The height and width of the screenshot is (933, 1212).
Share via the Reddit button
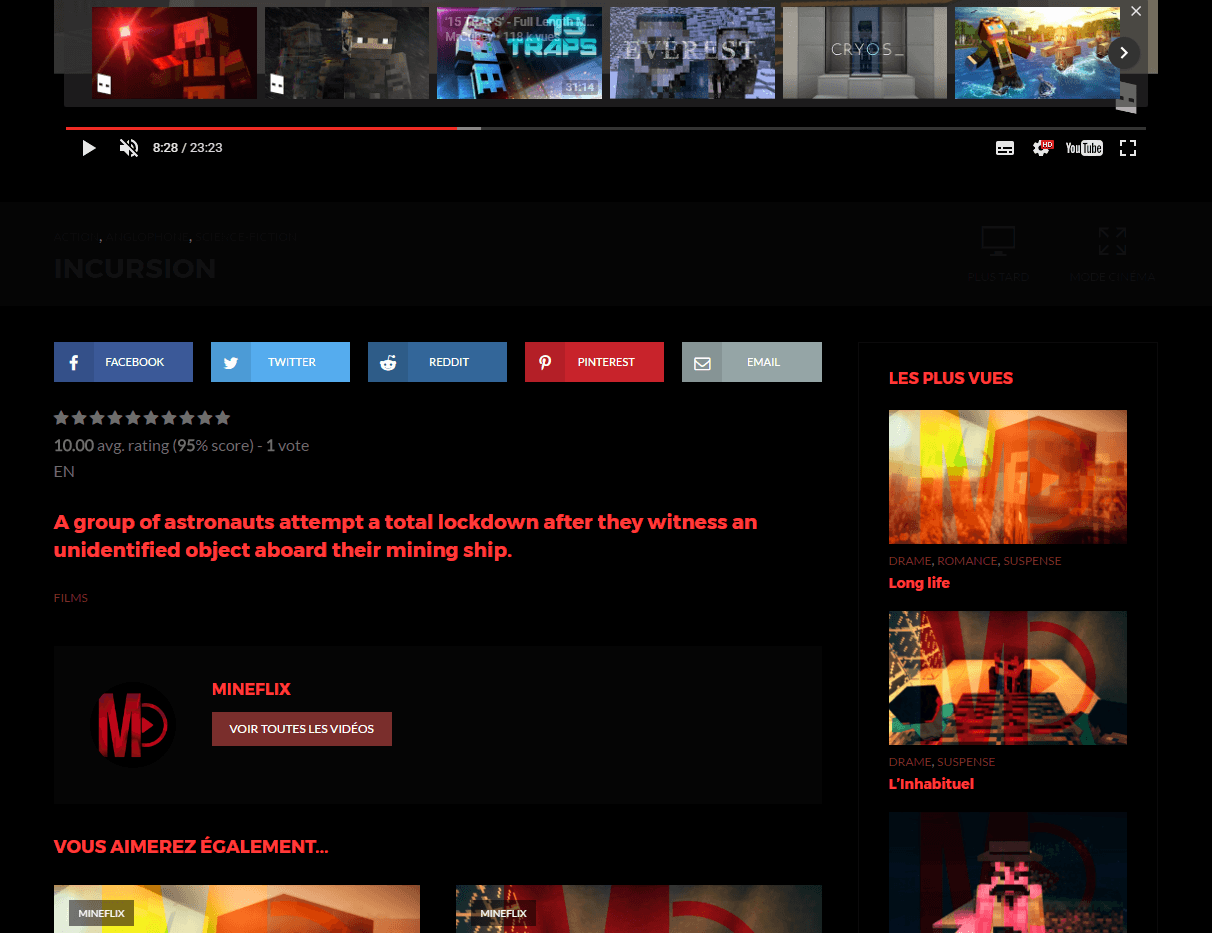click(437, 362)
